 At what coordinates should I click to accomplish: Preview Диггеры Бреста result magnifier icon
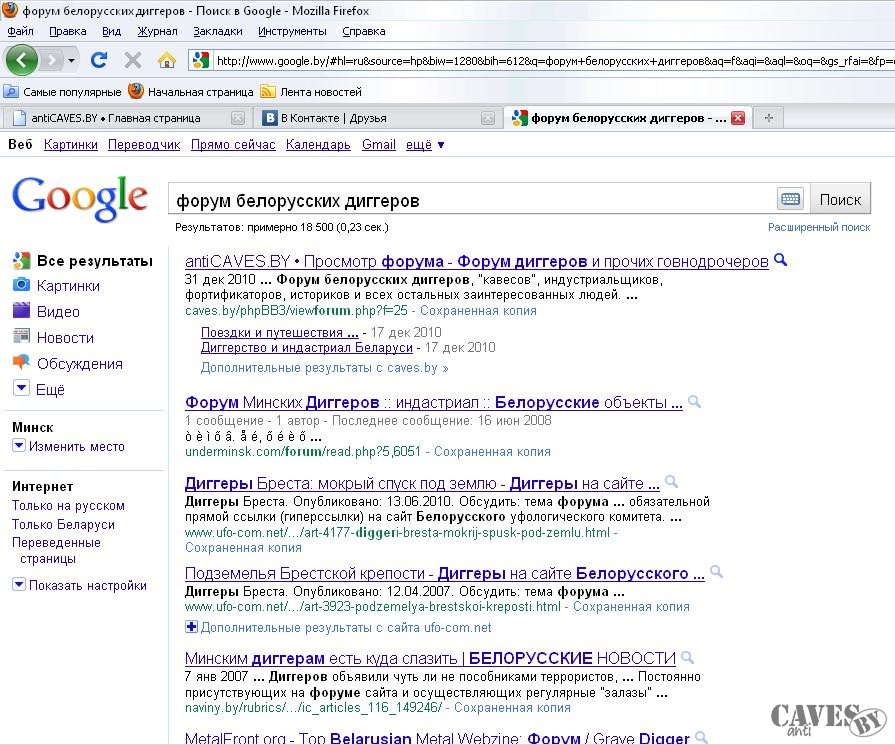coord(672,482)
